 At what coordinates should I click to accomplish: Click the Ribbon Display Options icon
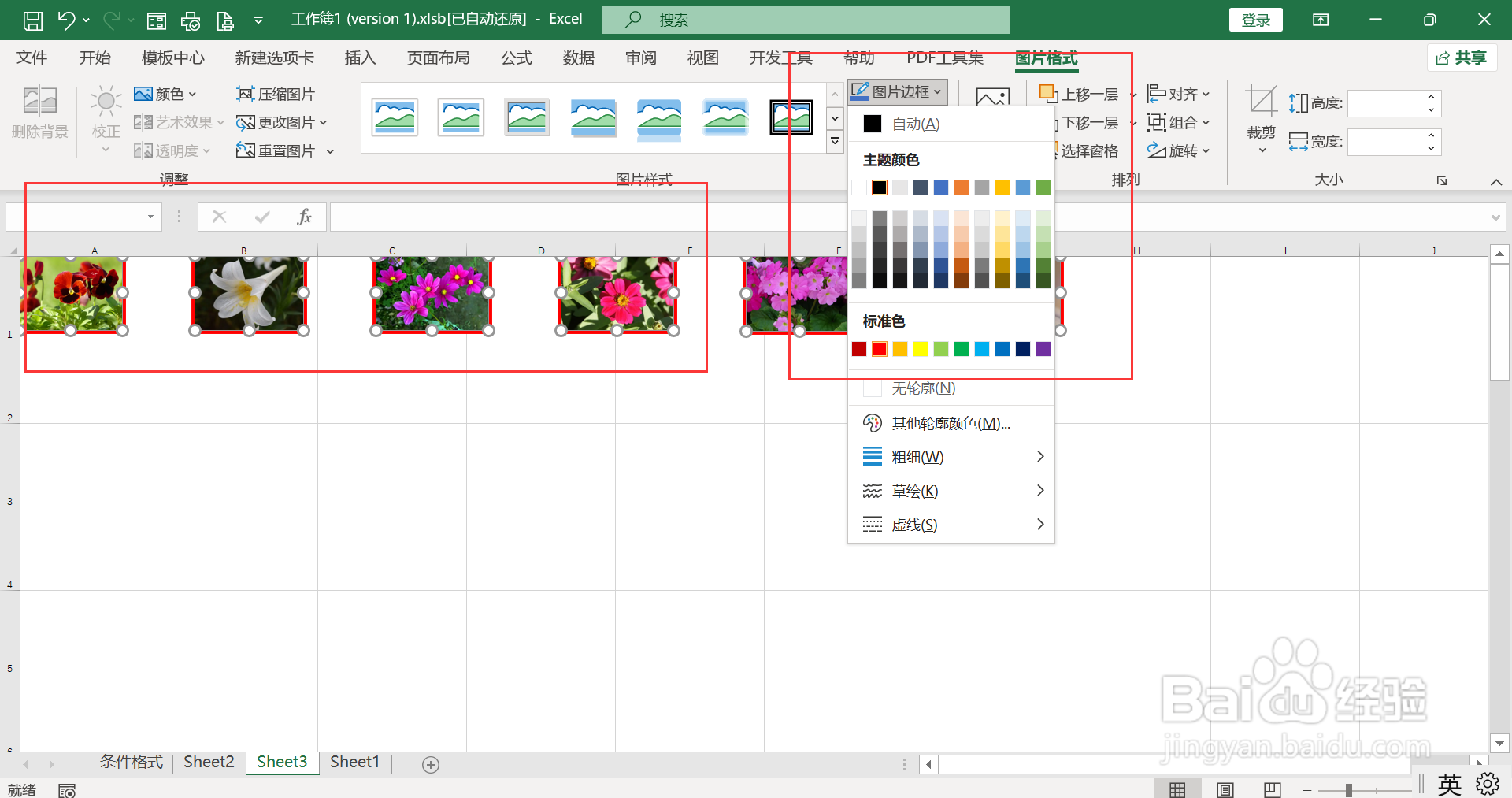tap(1321, 20)
